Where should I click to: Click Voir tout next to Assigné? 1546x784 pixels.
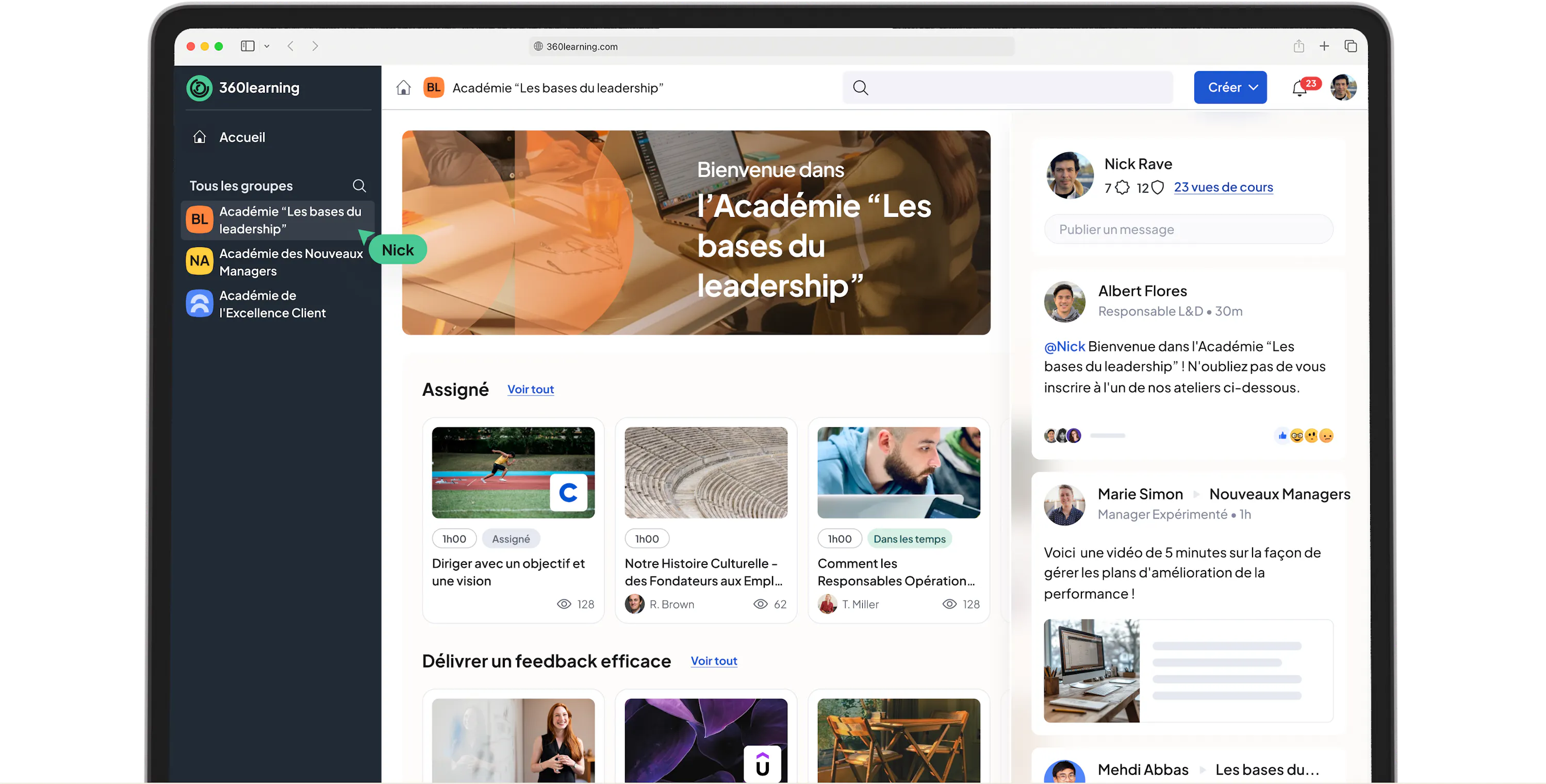(x=530, y=389)
